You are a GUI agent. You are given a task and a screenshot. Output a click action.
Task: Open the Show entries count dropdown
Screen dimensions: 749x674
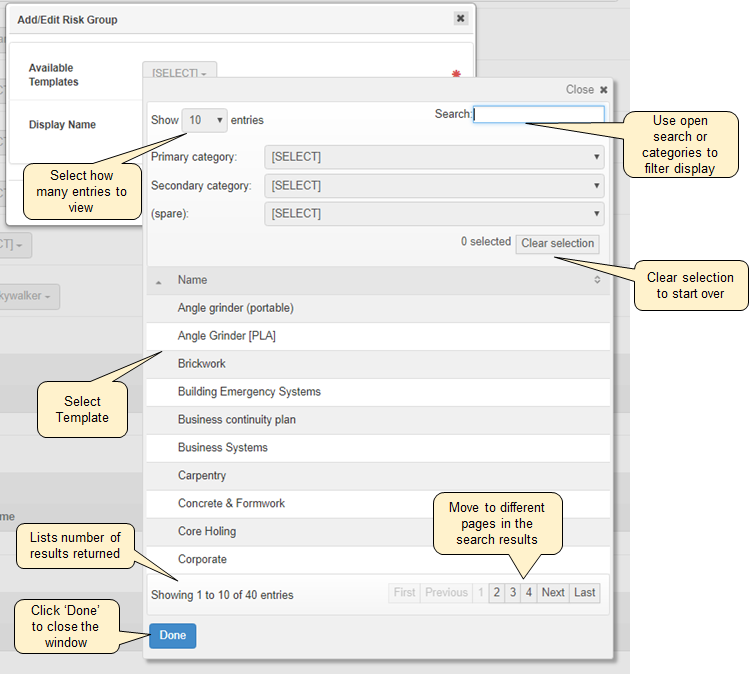206,120
